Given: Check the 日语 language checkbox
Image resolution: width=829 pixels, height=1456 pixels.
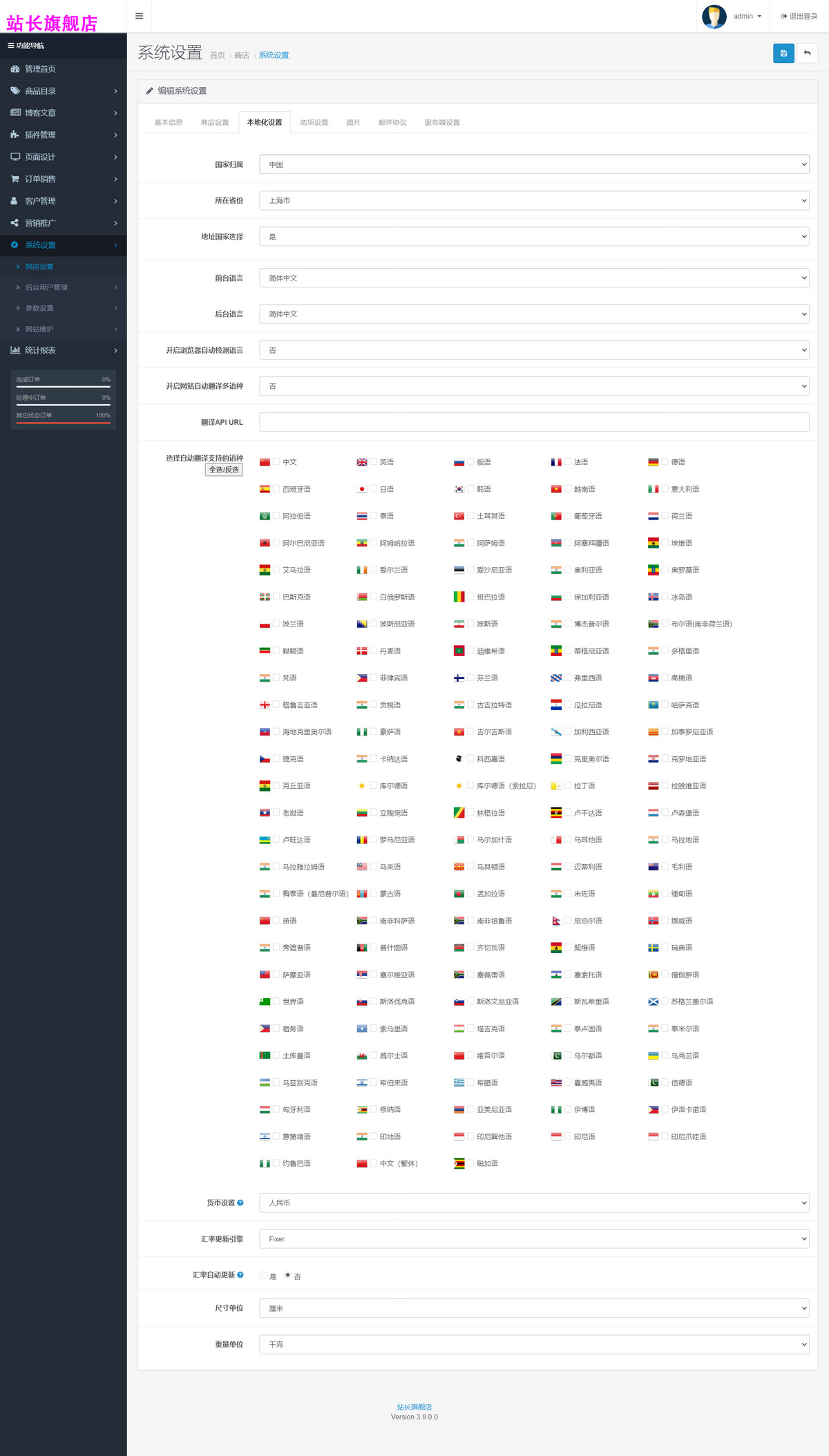Looking at the screenshot, I should 374,488.
